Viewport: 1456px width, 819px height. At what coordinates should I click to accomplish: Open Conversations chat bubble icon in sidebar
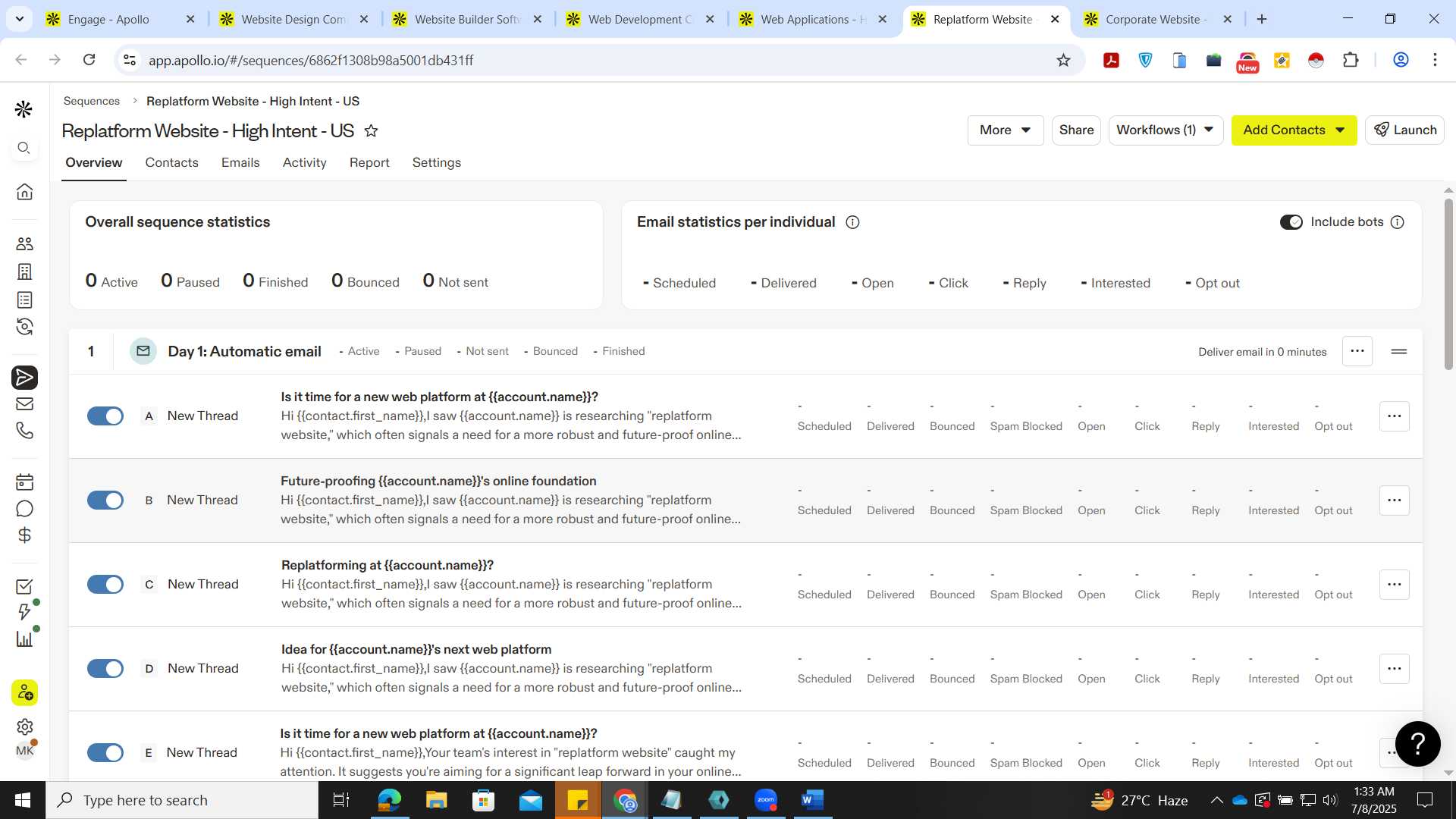[x=24, y=509]
